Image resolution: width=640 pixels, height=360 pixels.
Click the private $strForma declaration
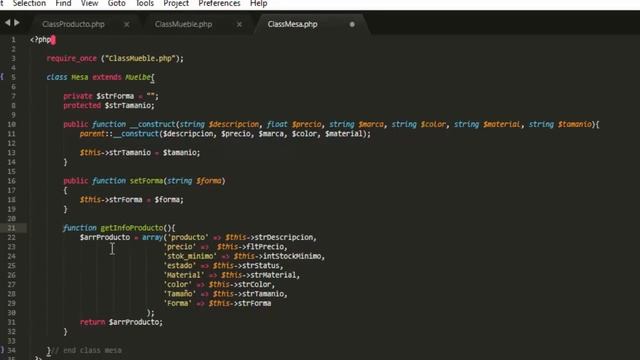click(111, 96)
